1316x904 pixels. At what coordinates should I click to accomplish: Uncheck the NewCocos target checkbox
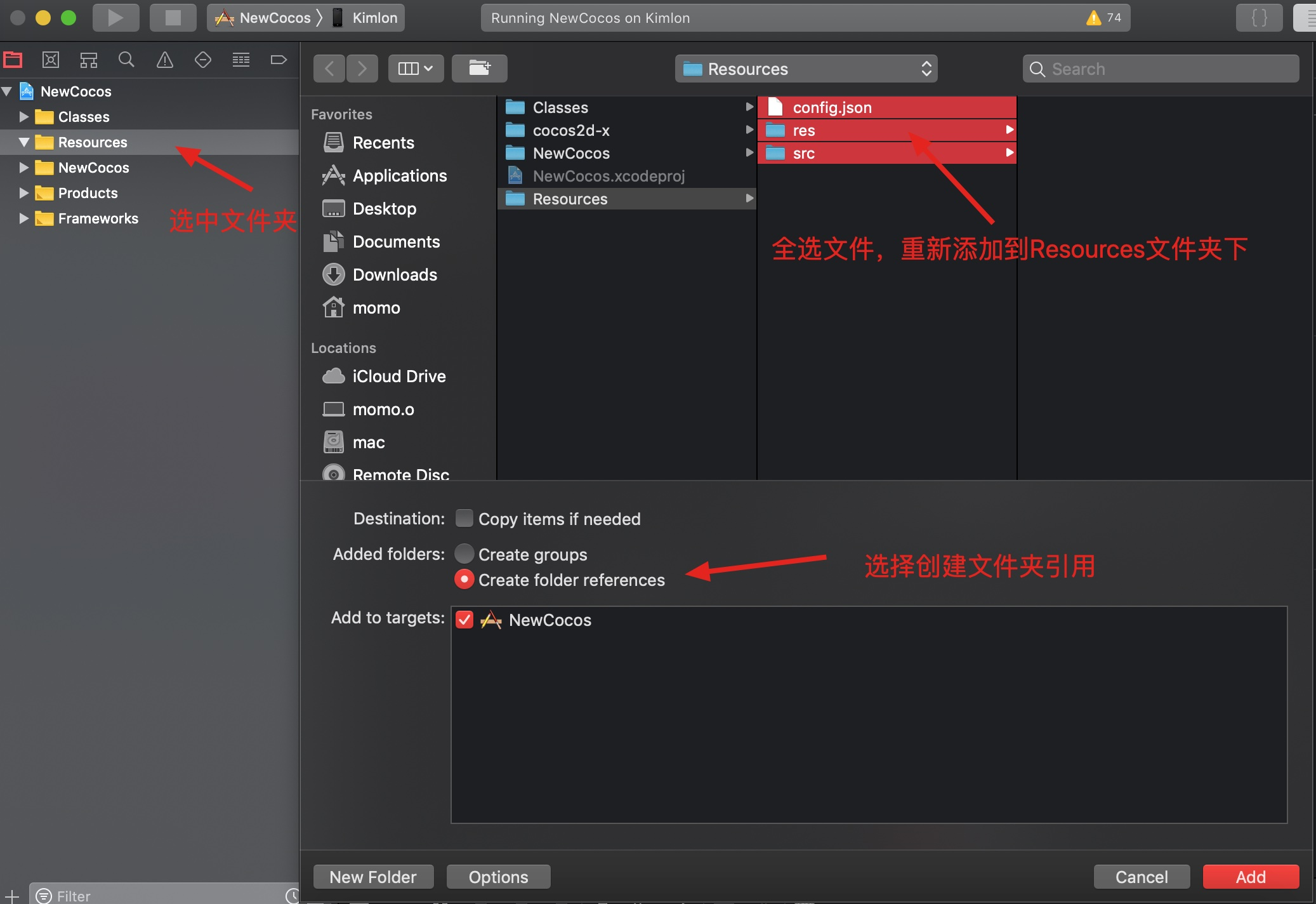464,620
